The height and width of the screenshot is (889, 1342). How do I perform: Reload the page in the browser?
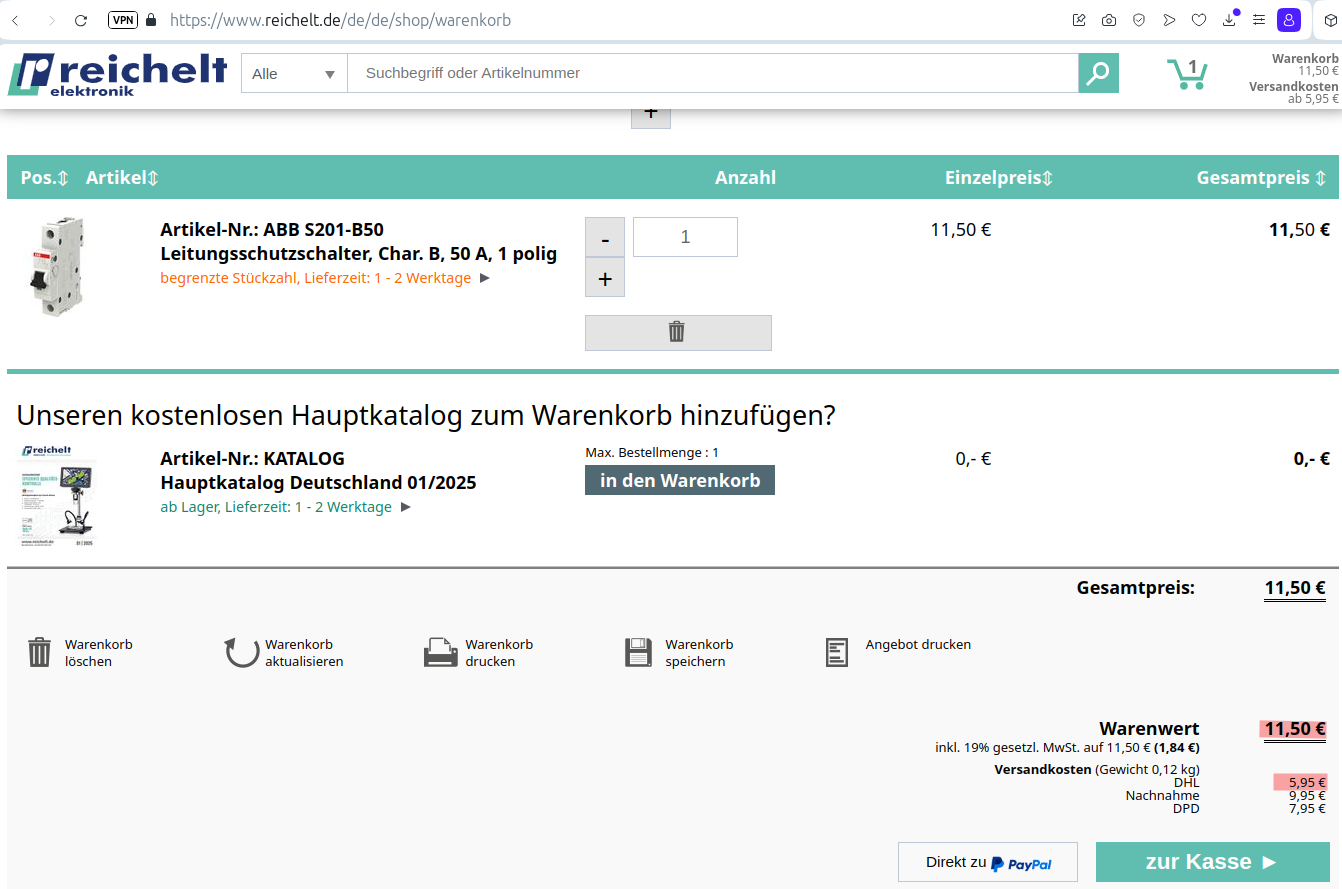click(x=81, y=20)
